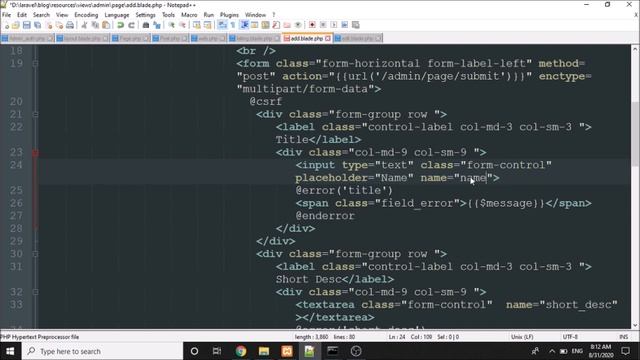Click the Close document toolbar icon
The image size is (640, 360).
[49, 25]
